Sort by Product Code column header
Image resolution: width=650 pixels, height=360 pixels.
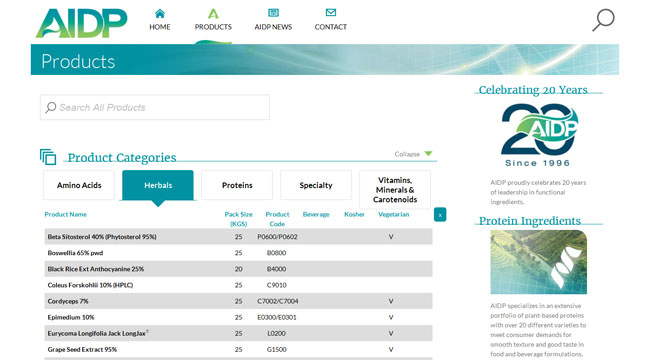point(277,219)
